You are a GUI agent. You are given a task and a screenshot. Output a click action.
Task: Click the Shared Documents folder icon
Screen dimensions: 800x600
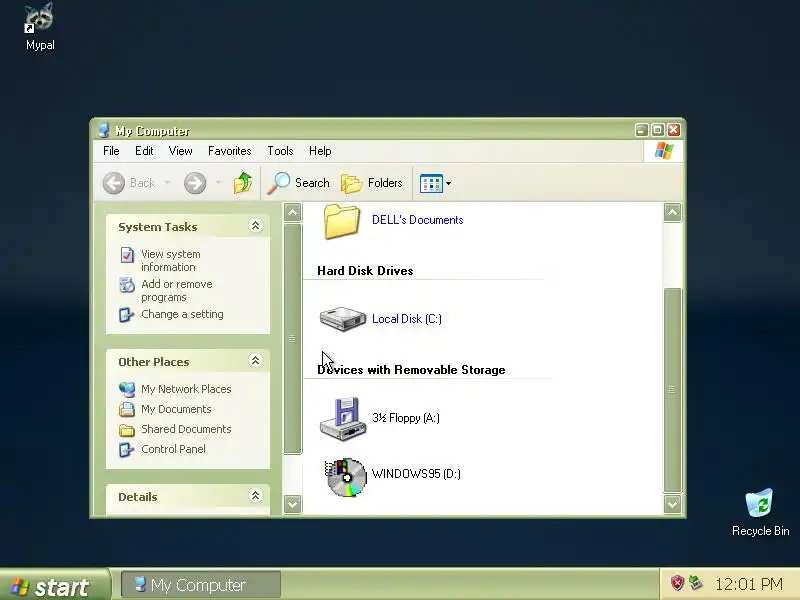127,430
